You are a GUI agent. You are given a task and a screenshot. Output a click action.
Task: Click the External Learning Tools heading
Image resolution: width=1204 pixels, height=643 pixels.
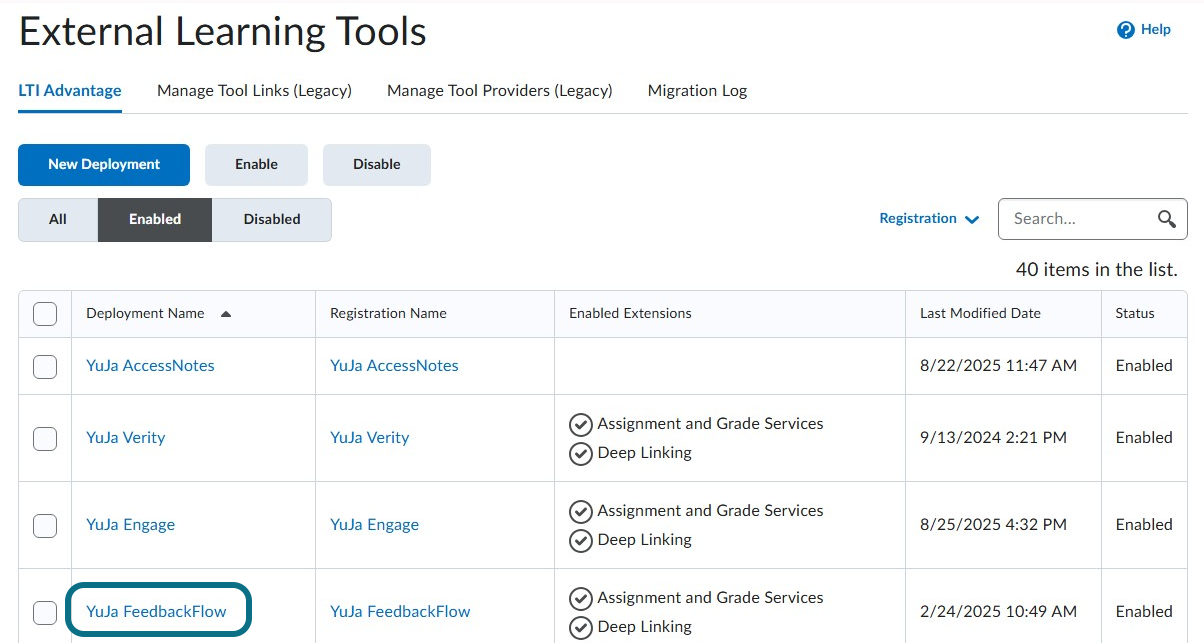(223, 33)
